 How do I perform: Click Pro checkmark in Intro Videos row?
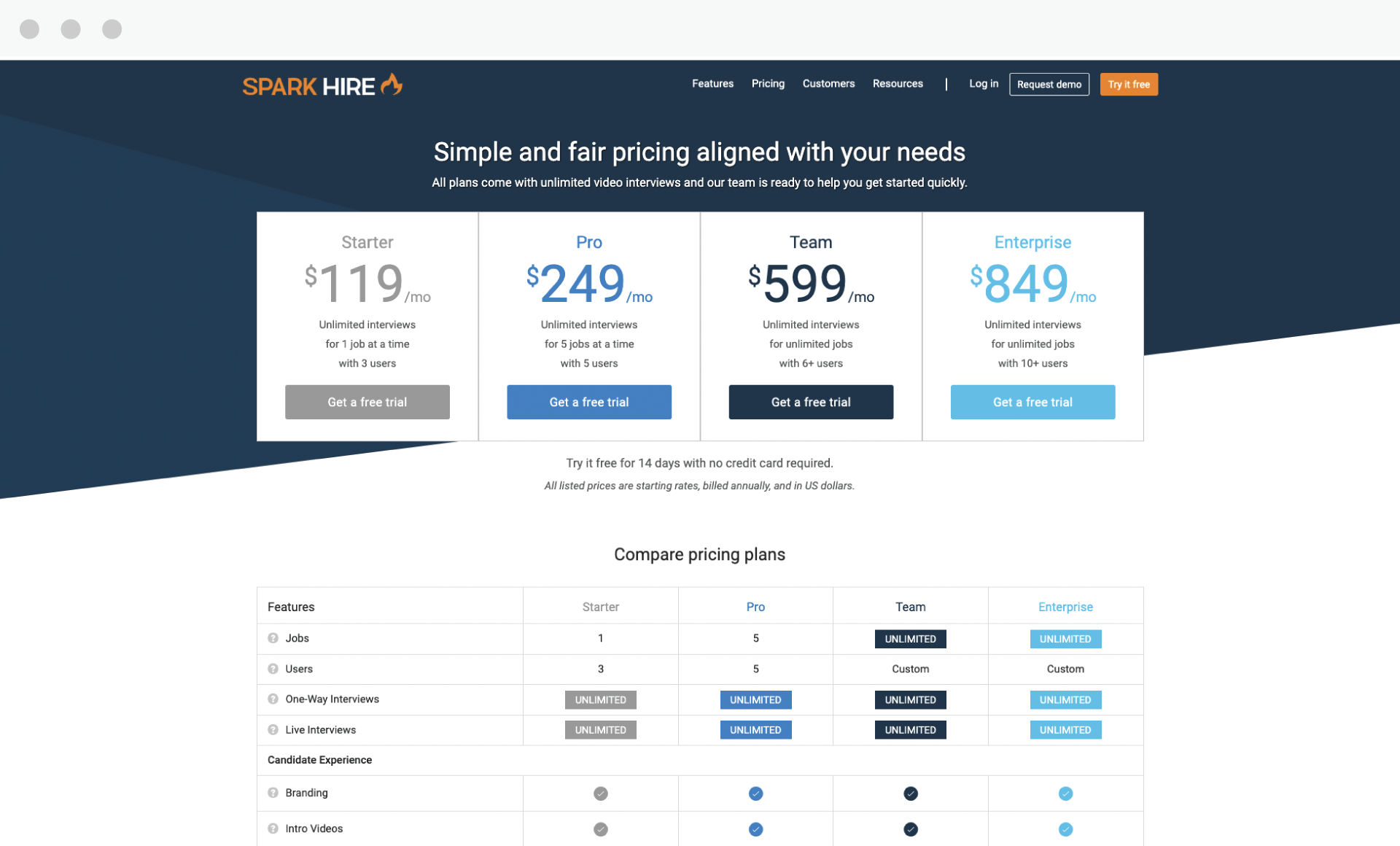pyautogui.click(x=755, y=829)
